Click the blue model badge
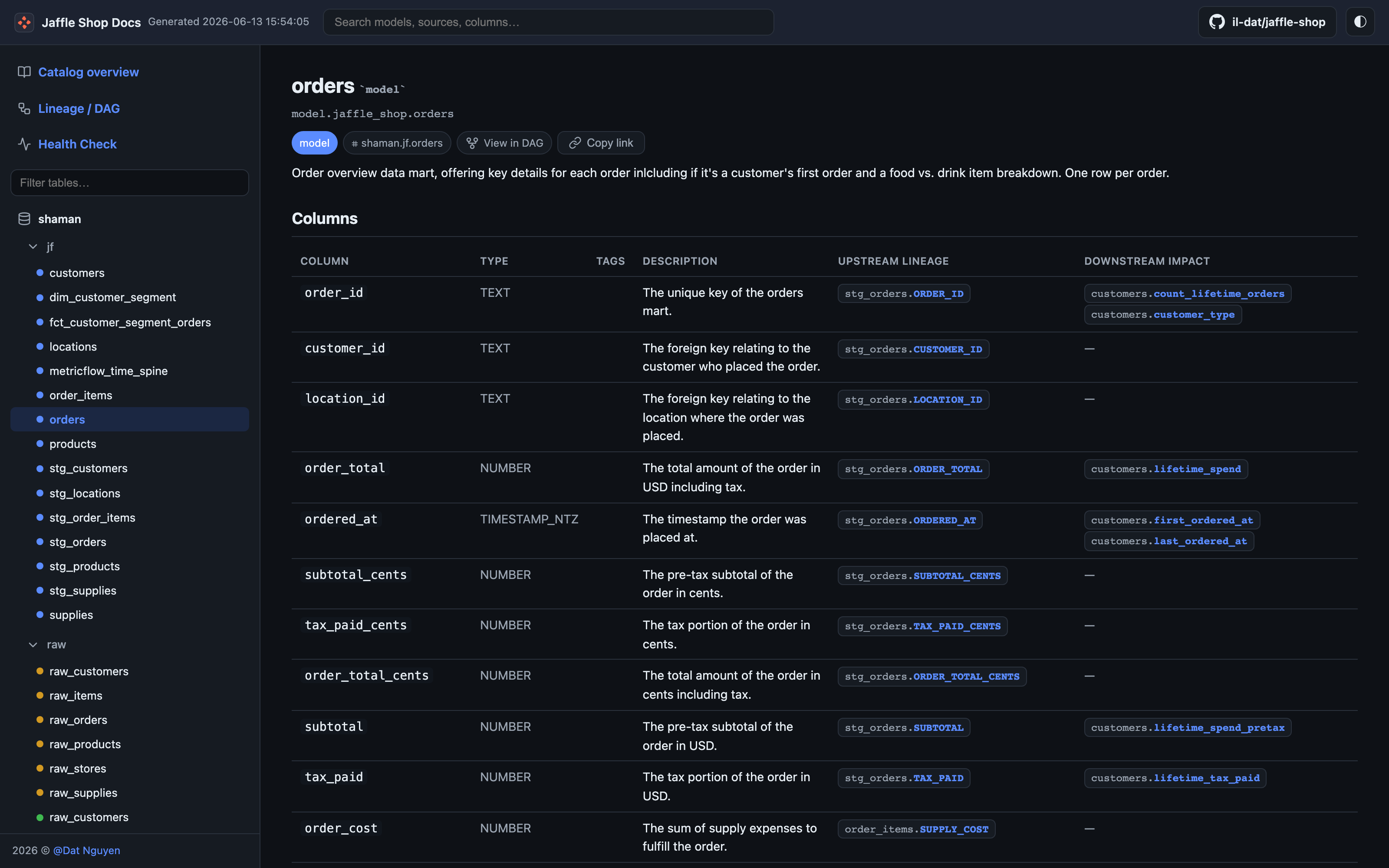 click(x=315, y=143)
